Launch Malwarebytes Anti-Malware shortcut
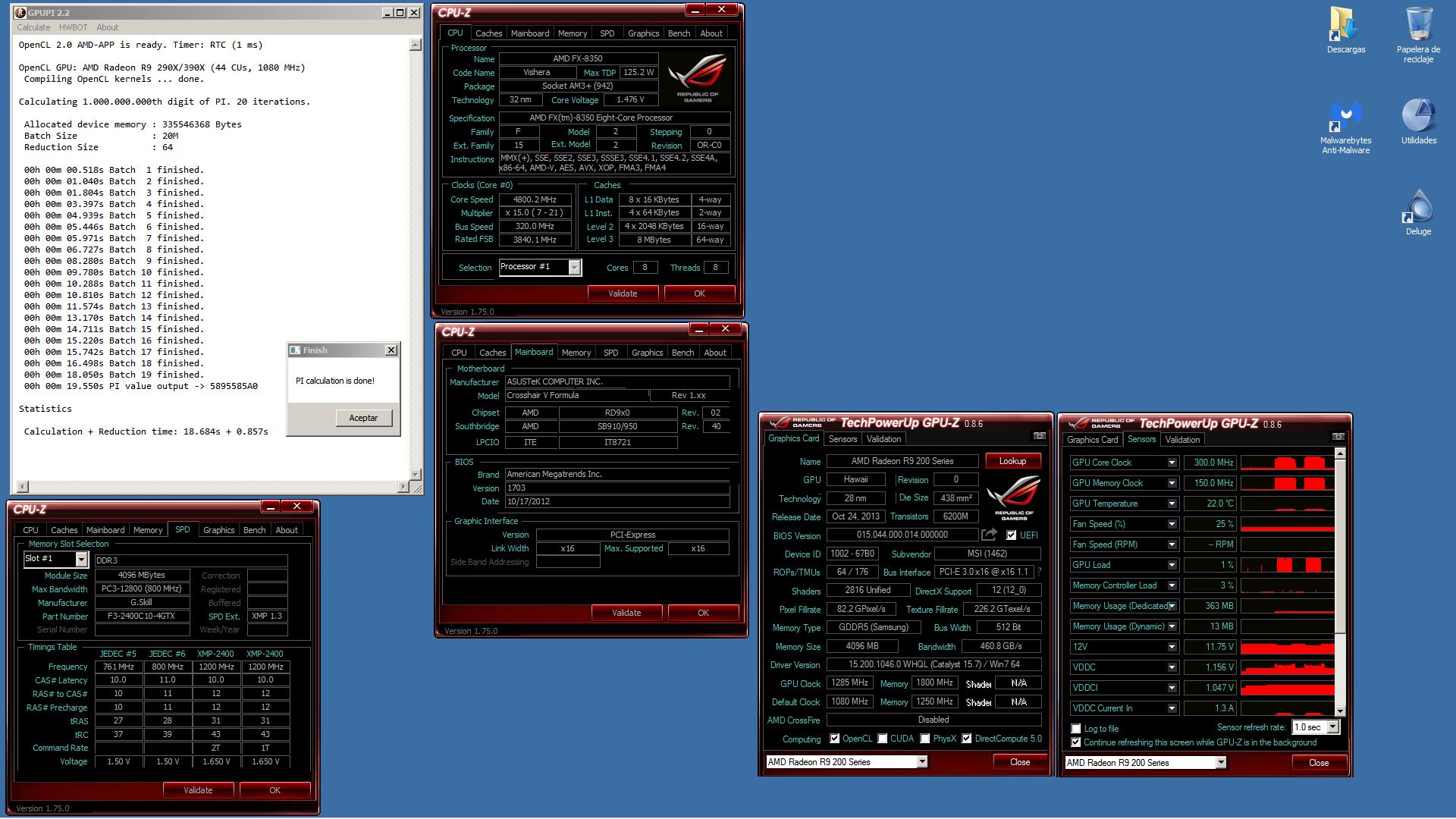 pyautogui.click(x=1345, y=127)
